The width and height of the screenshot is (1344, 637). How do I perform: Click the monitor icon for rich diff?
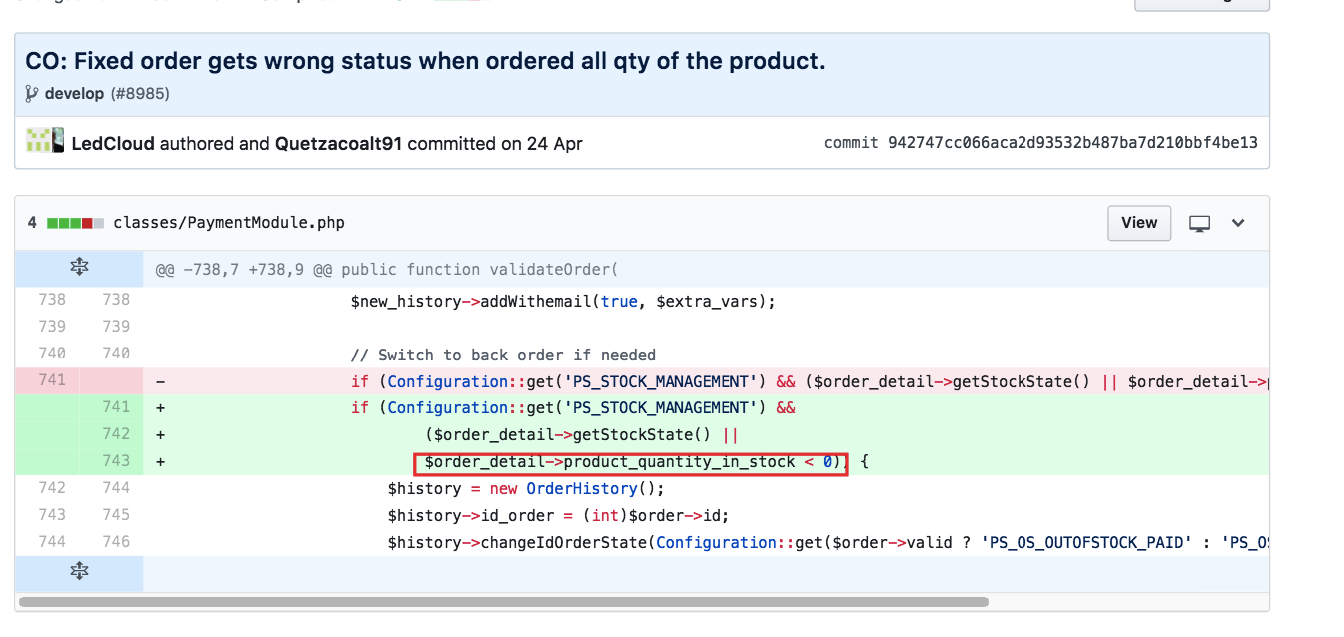pos(1200,223)
